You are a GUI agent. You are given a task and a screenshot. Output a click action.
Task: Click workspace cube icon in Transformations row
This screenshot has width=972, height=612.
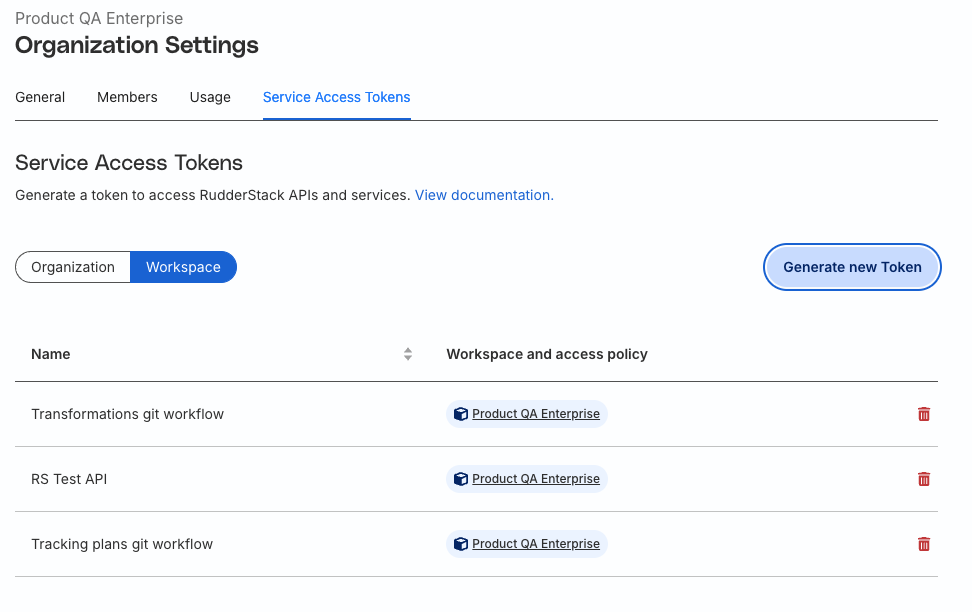461,414
